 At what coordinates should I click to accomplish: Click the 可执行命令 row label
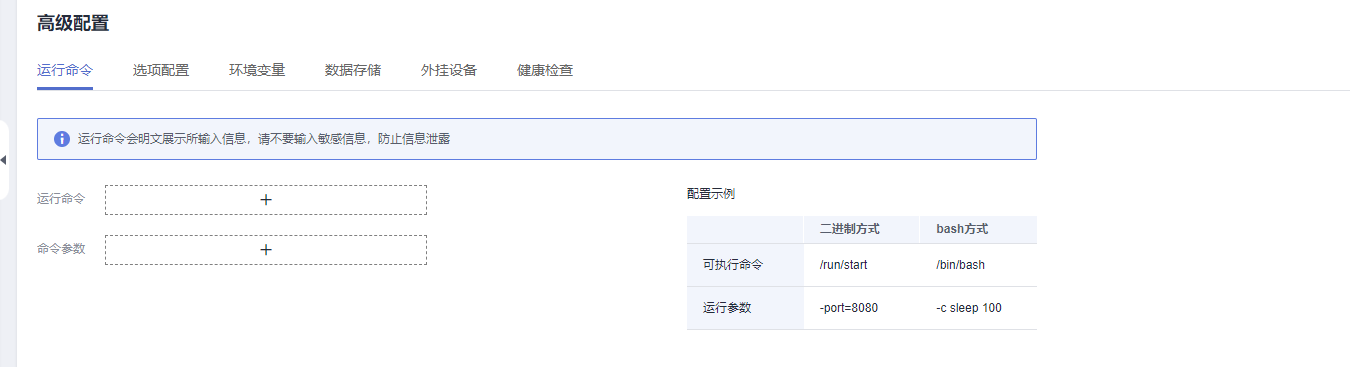point(733,265)
